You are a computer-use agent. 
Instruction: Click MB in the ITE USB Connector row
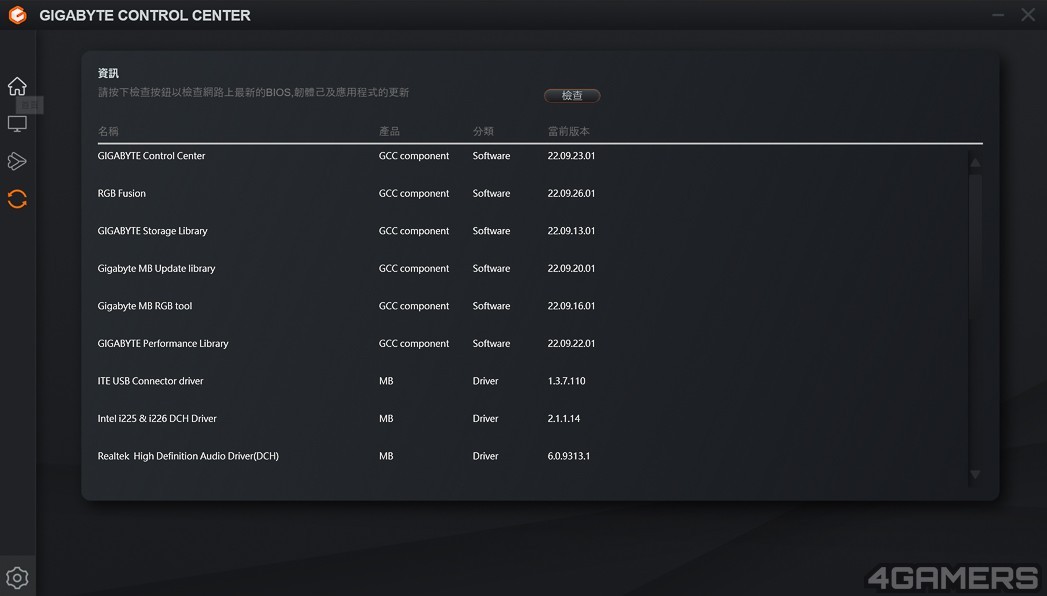pyautogui.click(x=386, y=381)
